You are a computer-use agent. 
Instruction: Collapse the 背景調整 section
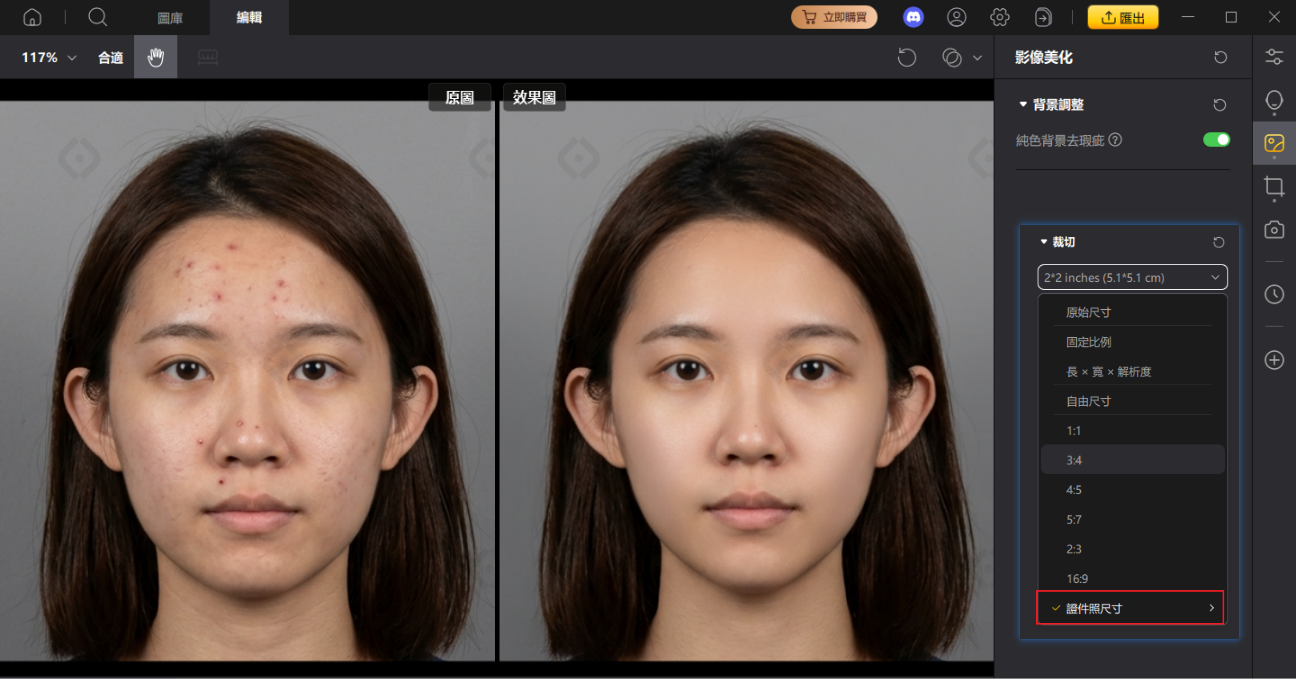(1022, 104)
